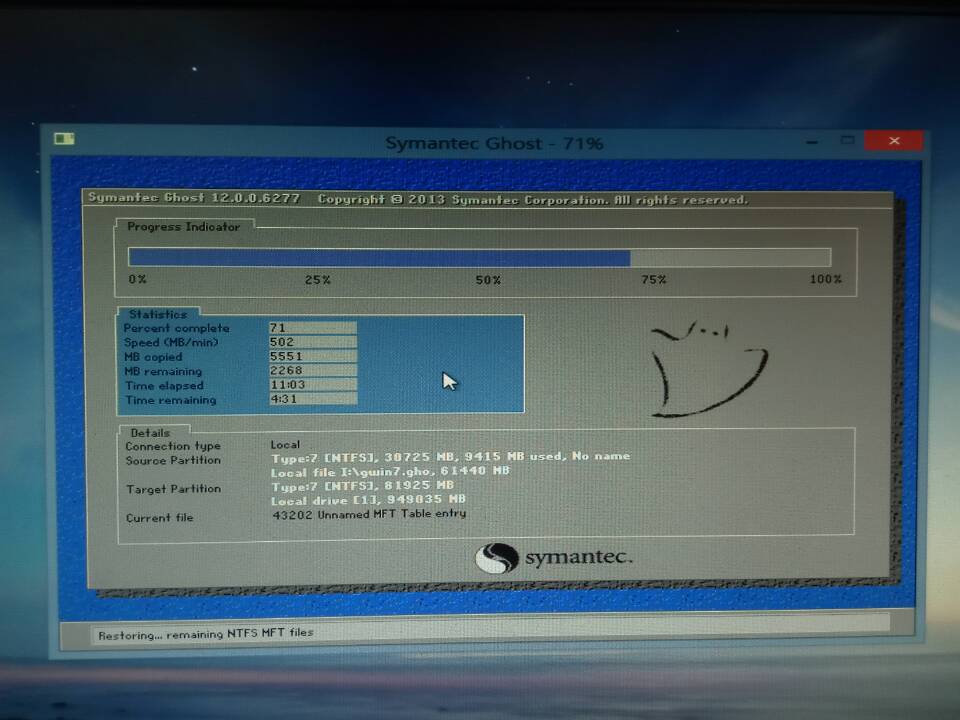Click the target line "Type:7 [NTFS], 81925 MB"
This screenshot has width=960, height=720.
click(362, 486)
